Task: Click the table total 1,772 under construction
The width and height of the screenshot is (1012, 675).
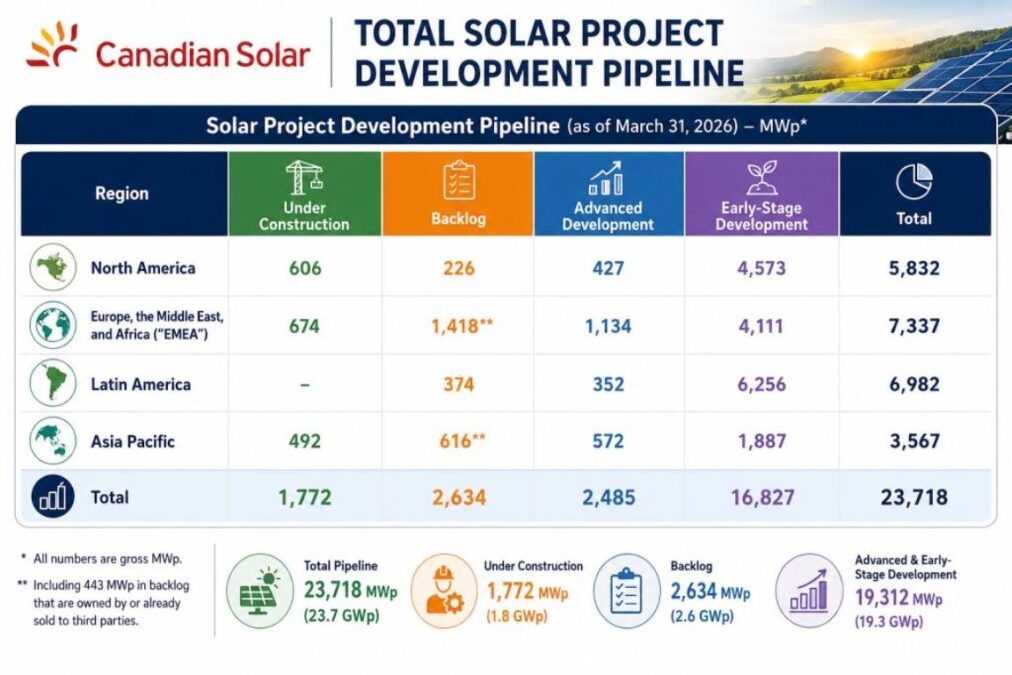Action: coord(305,498)
